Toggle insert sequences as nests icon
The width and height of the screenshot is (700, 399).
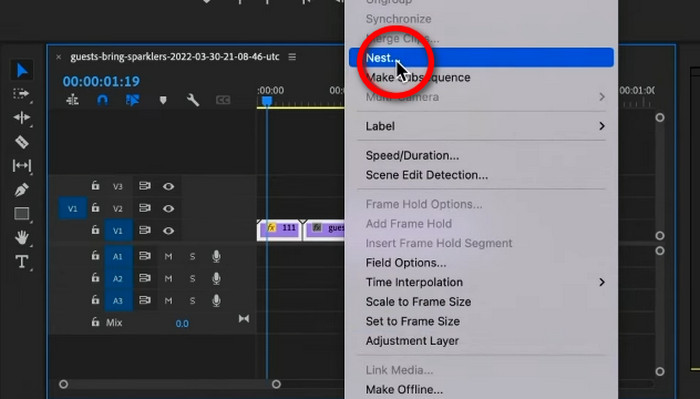tap(72, 100)
